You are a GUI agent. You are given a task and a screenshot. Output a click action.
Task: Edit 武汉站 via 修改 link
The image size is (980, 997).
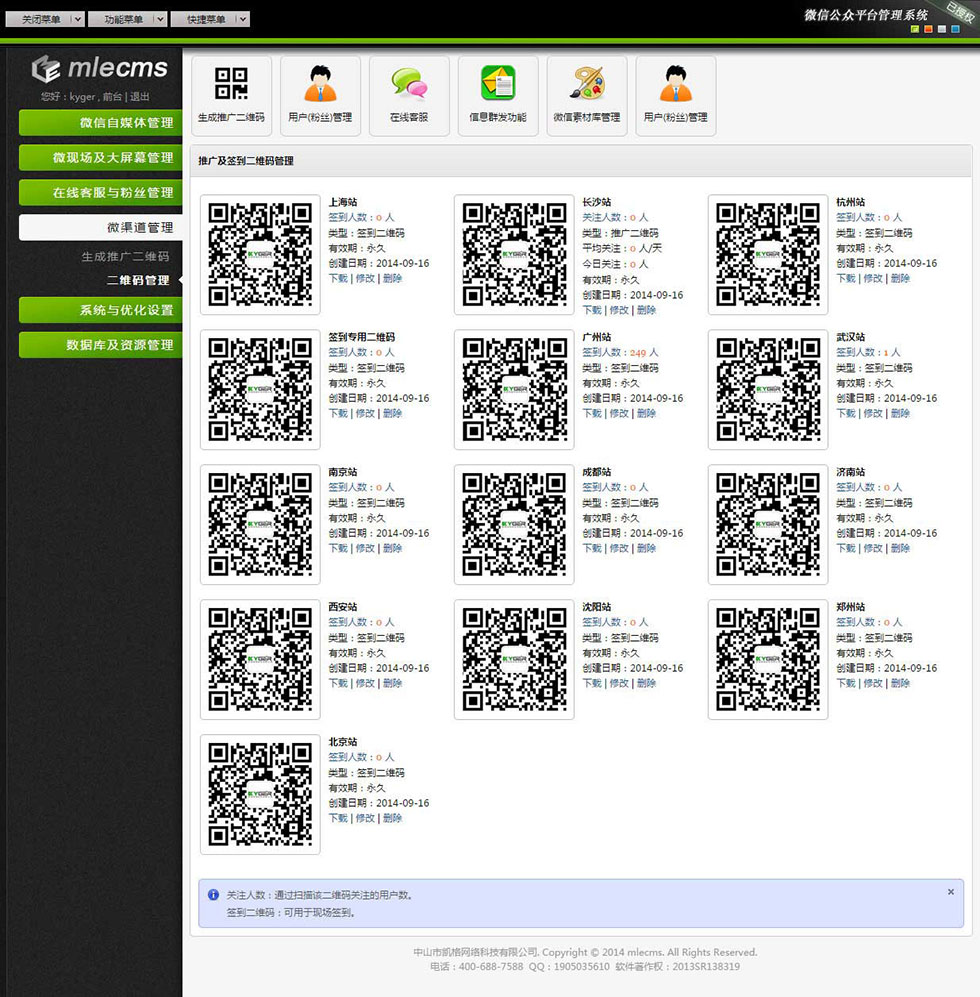[873, 413]
